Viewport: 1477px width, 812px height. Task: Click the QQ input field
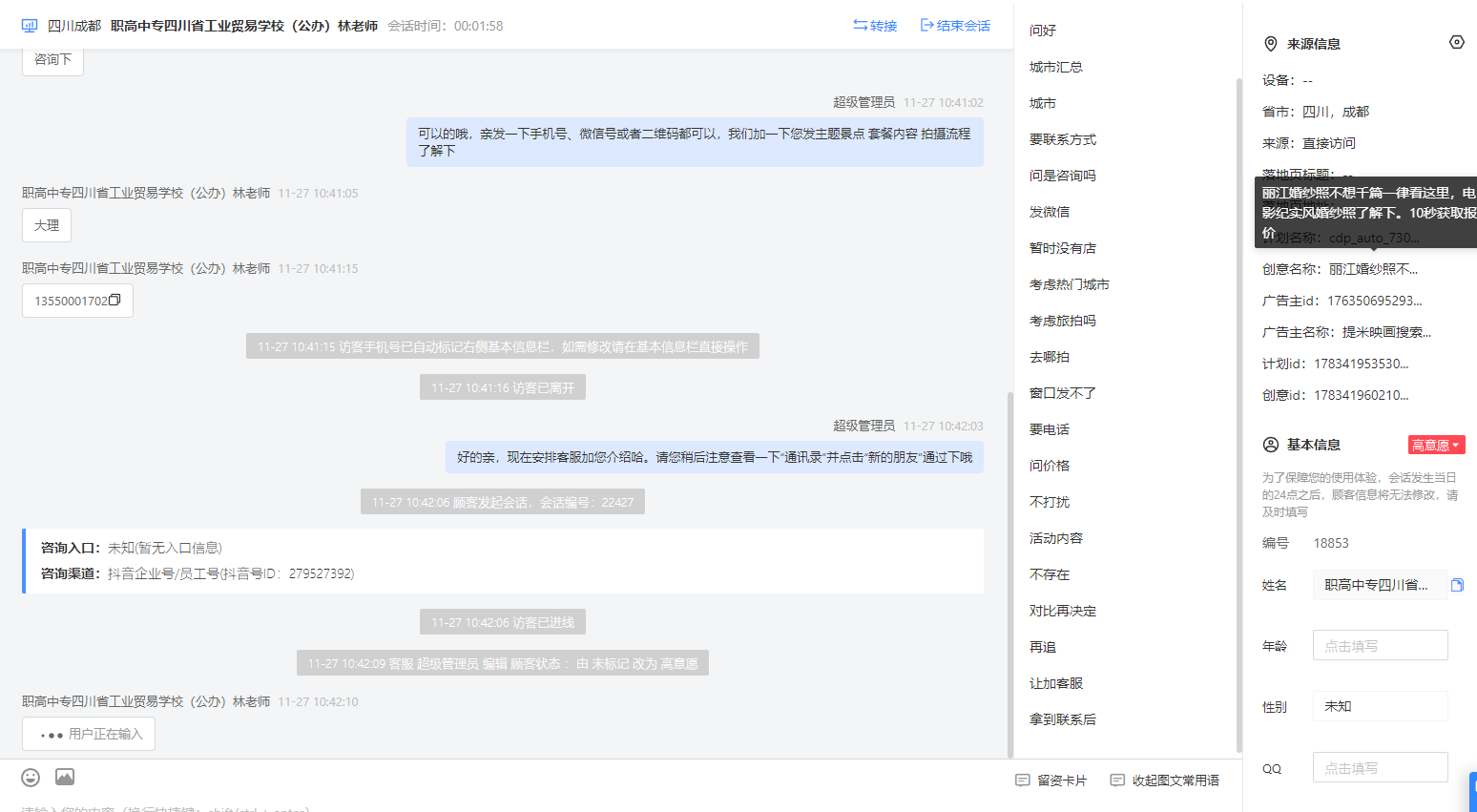(x=1380, y=767)
